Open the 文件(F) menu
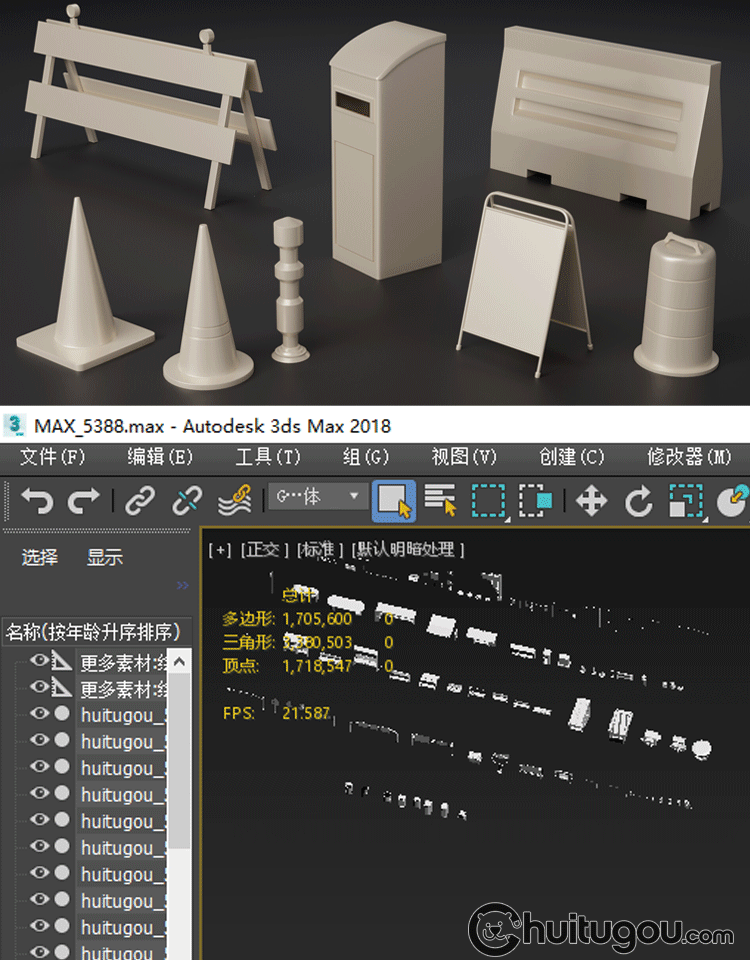 (x=53, y=457)
